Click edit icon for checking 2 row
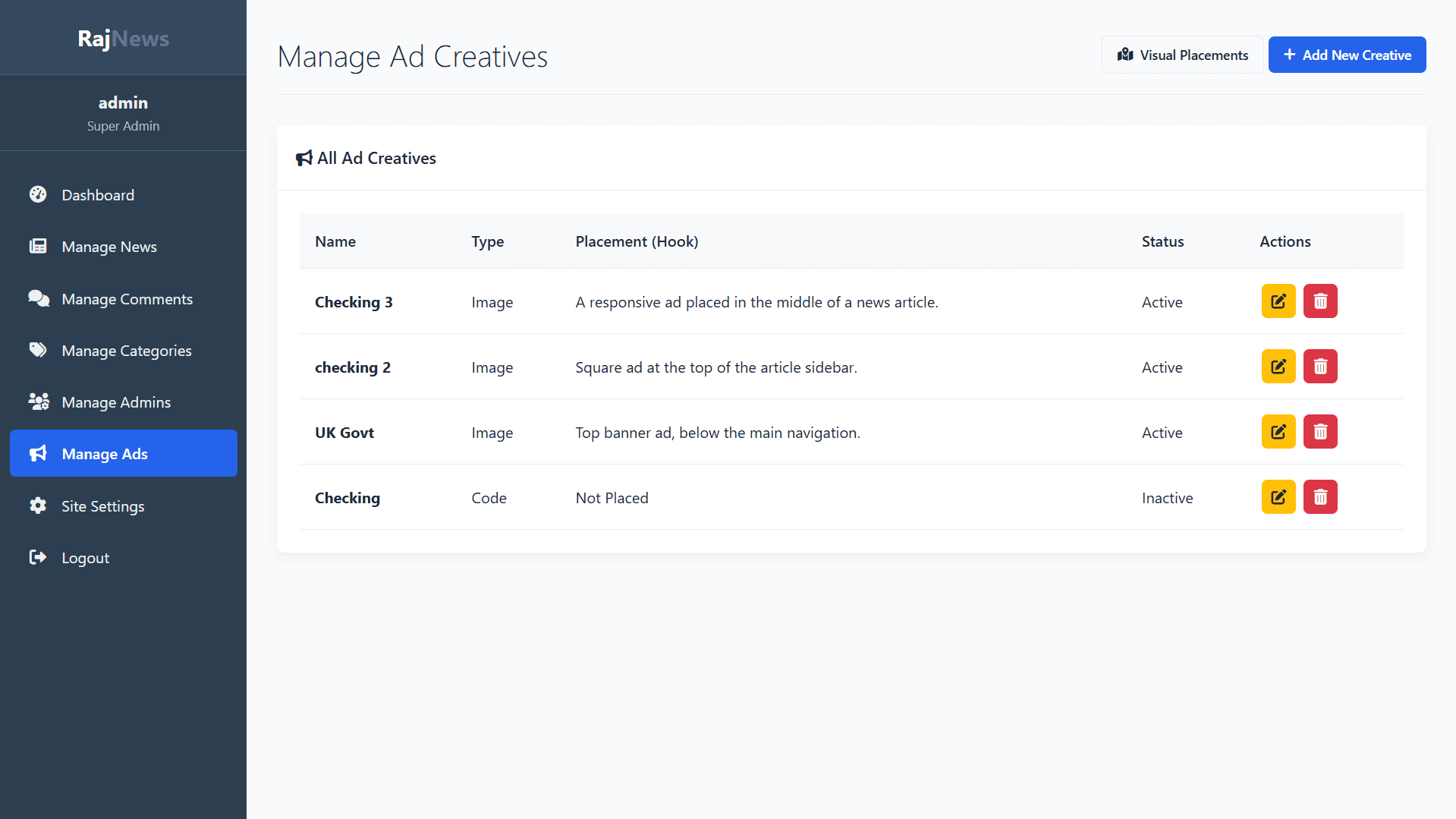The image size is (1456, 819). (x=1278, y=367)
